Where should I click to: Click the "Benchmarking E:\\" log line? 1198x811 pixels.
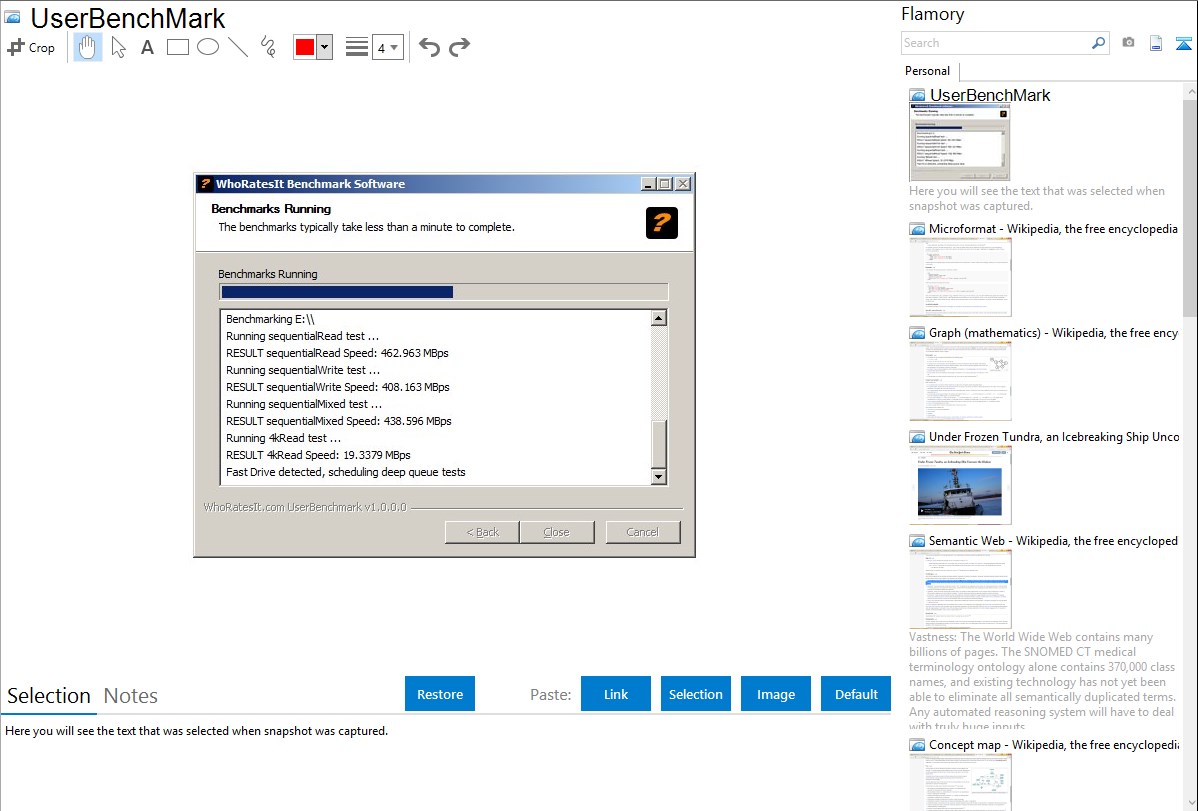point(270,319)
